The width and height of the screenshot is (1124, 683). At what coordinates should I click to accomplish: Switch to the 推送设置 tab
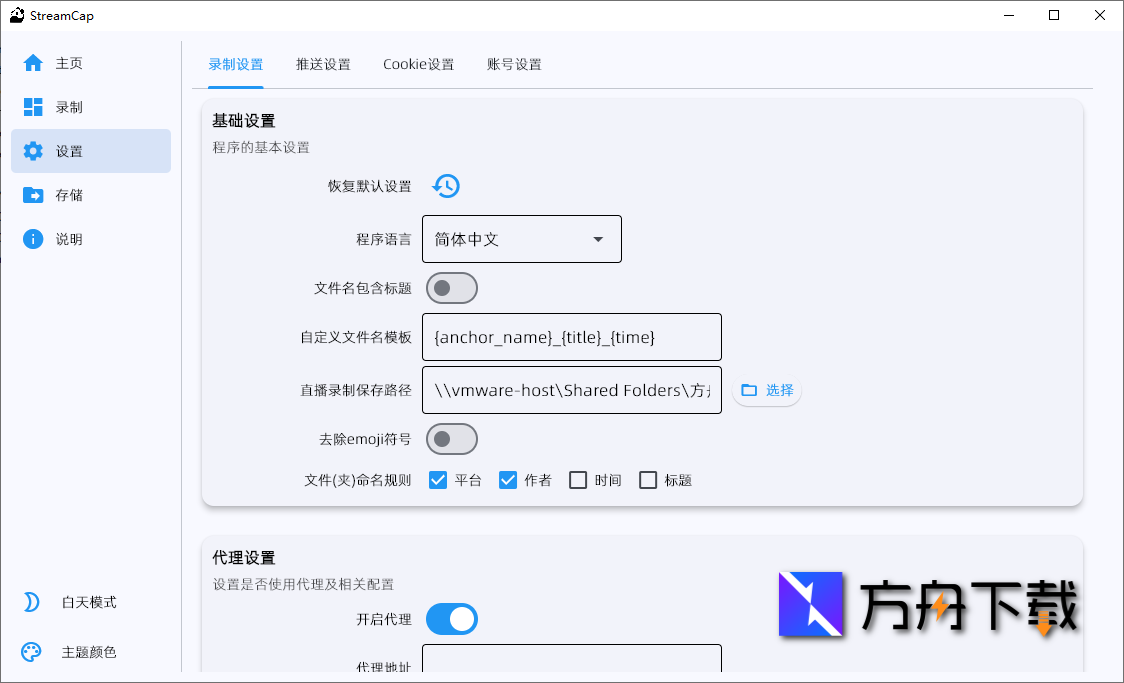(x=323, y=63)
